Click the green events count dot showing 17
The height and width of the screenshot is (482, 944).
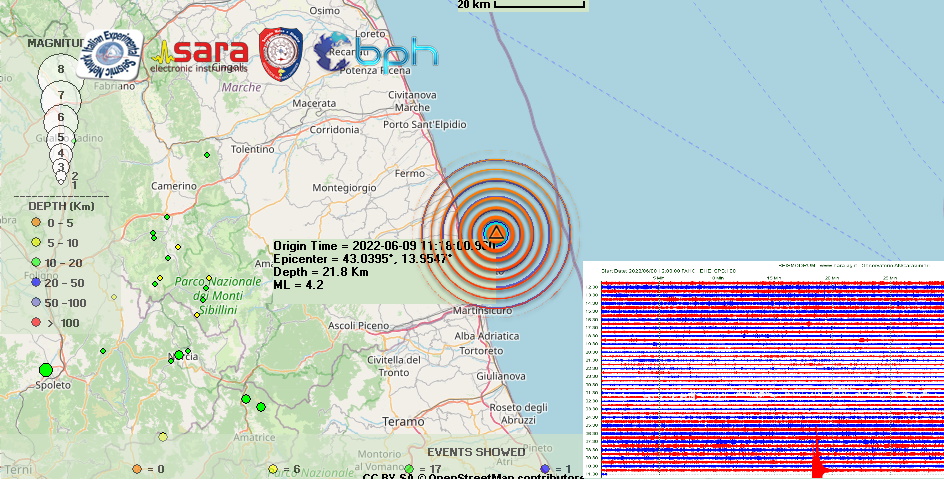point(409,469)
